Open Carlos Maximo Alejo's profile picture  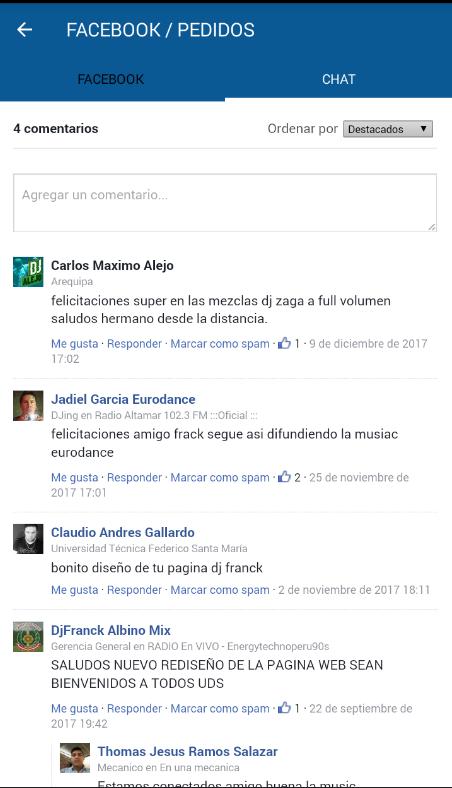click(28, 272)
